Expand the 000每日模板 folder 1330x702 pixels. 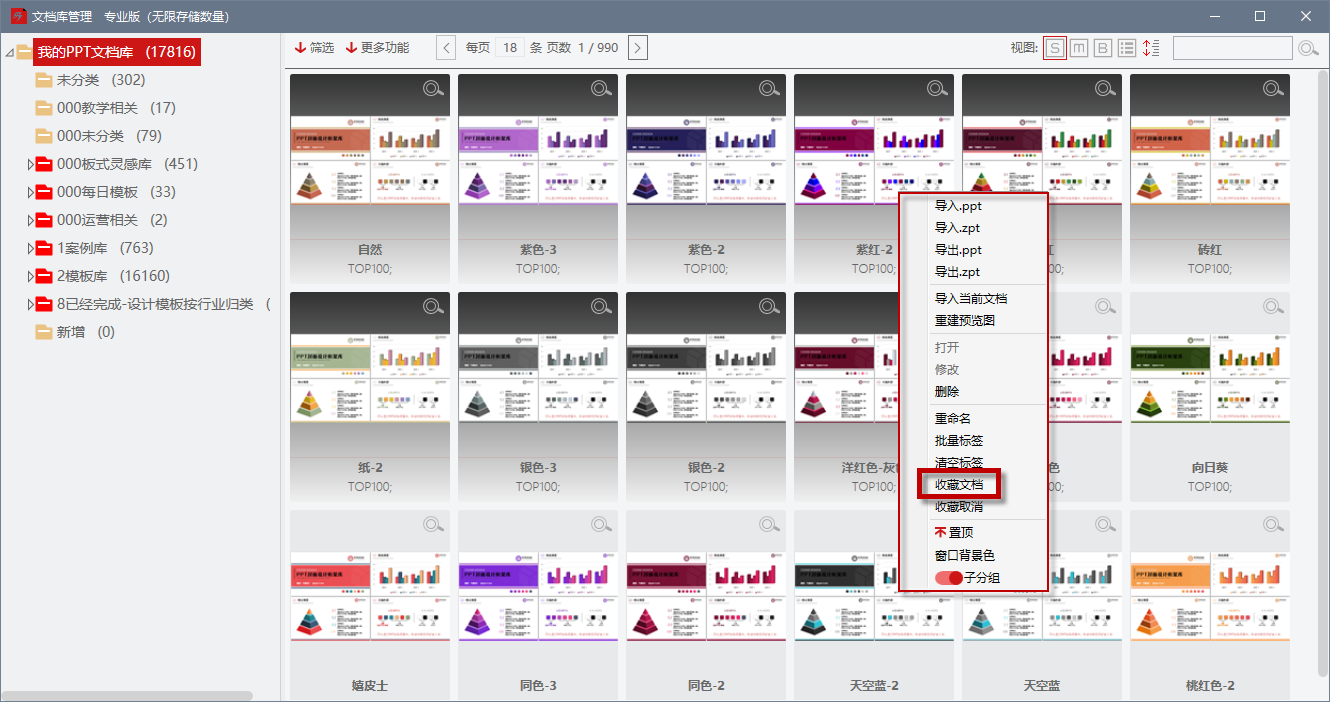coord(31,192)
